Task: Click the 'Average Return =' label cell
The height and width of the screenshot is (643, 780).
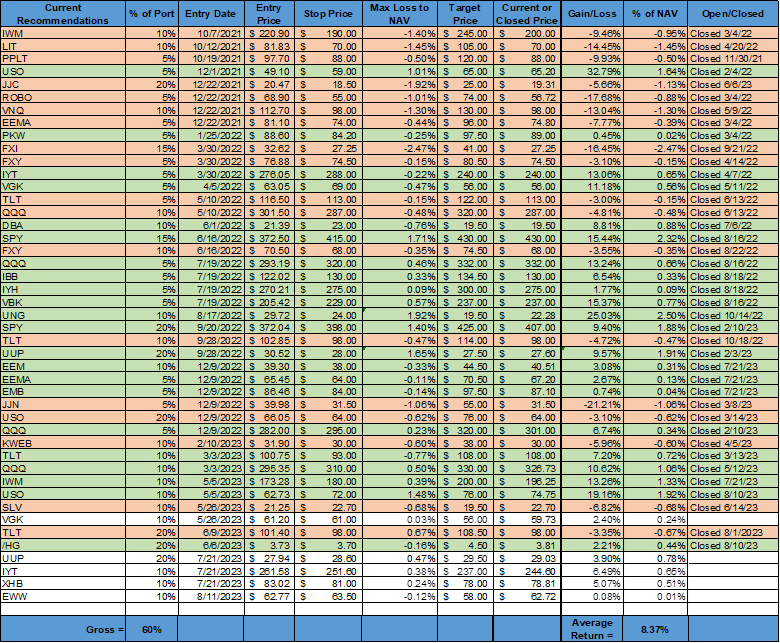Action: (x=592, y=629)
